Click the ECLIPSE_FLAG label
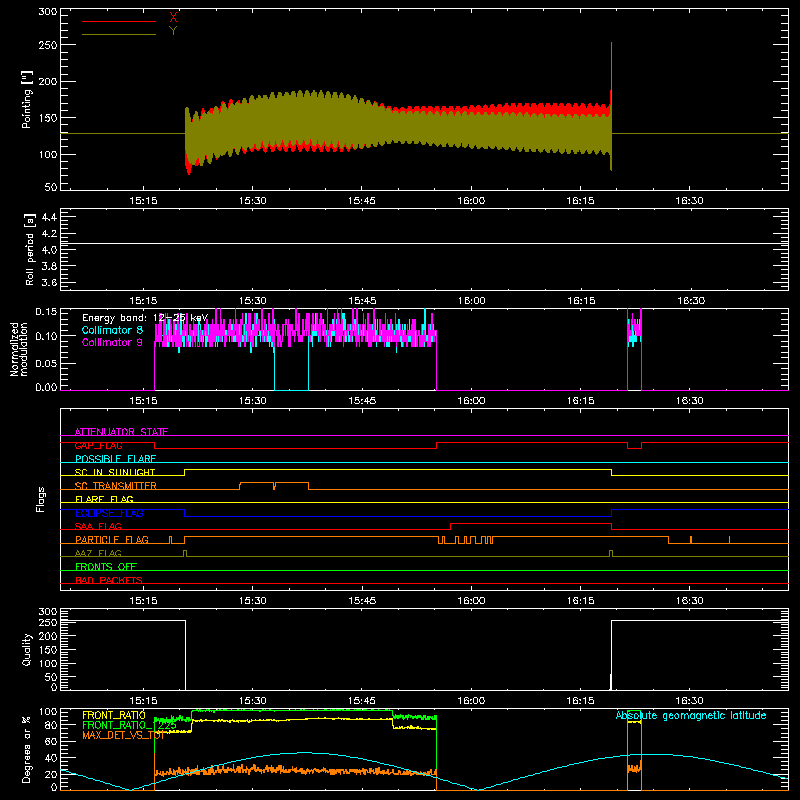800x800 pixels. [x=109, y=513]
